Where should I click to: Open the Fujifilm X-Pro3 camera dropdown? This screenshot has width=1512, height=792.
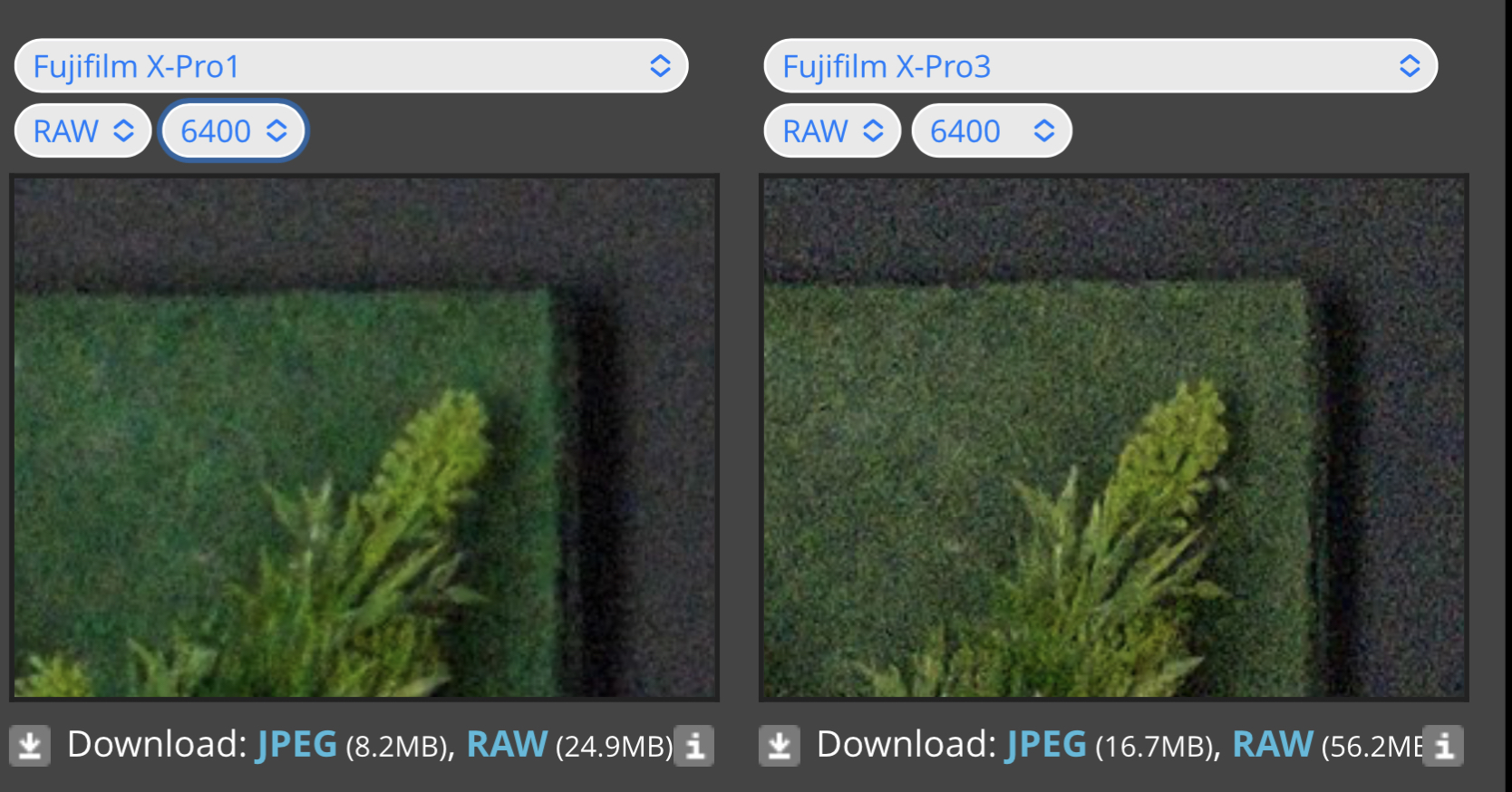tap(1100, 65)
